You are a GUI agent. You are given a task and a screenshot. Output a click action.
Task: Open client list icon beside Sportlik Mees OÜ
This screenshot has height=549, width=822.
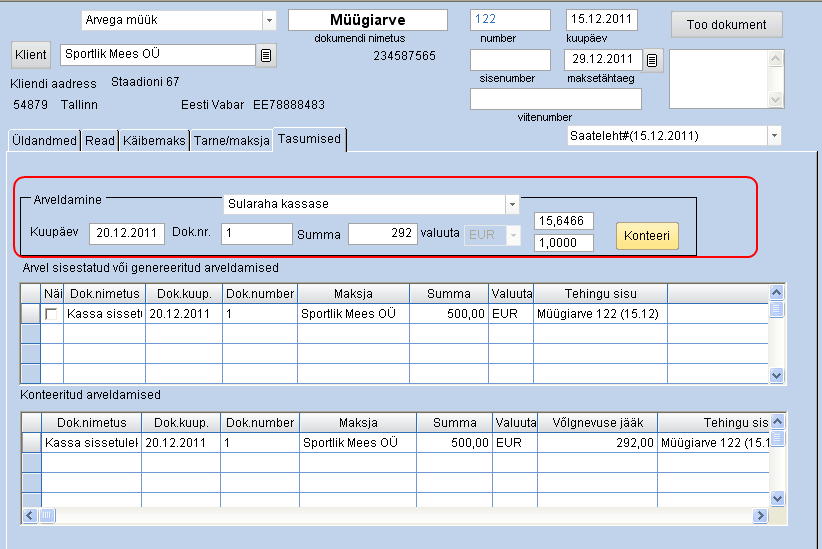266,55
